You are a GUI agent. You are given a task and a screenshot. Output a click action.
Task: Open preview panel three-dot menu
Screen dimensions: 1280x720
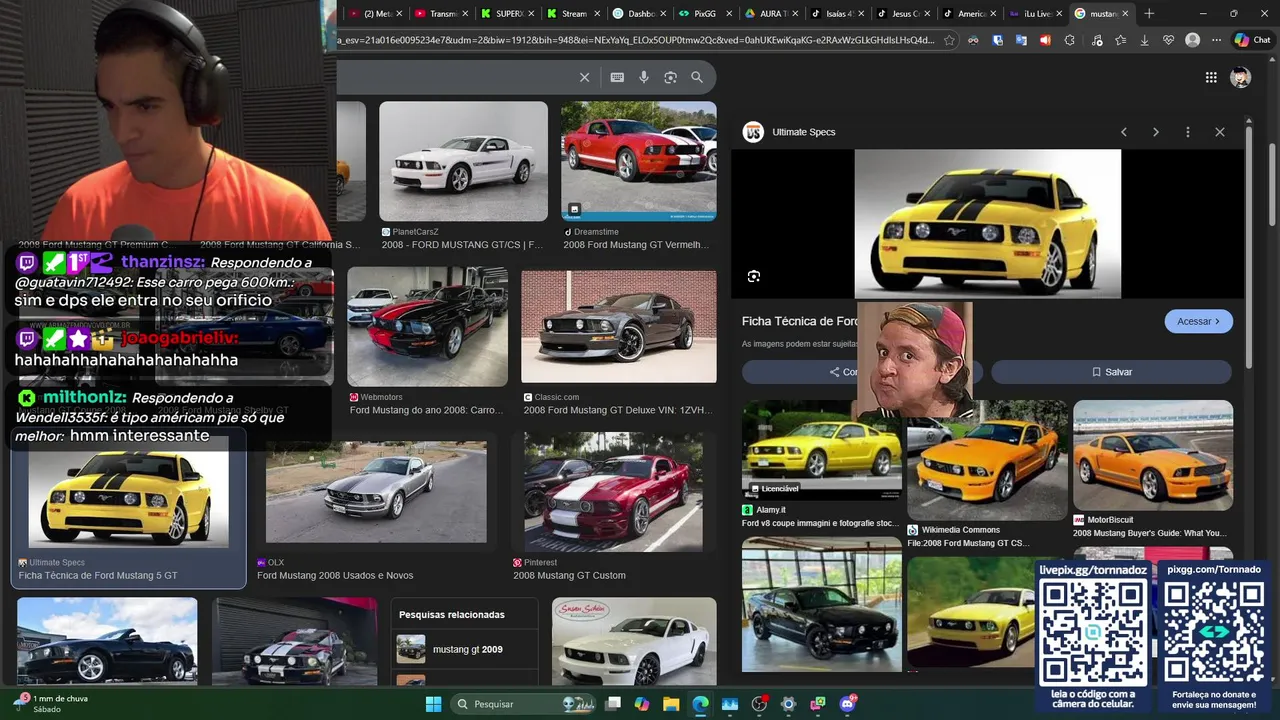1188,132
